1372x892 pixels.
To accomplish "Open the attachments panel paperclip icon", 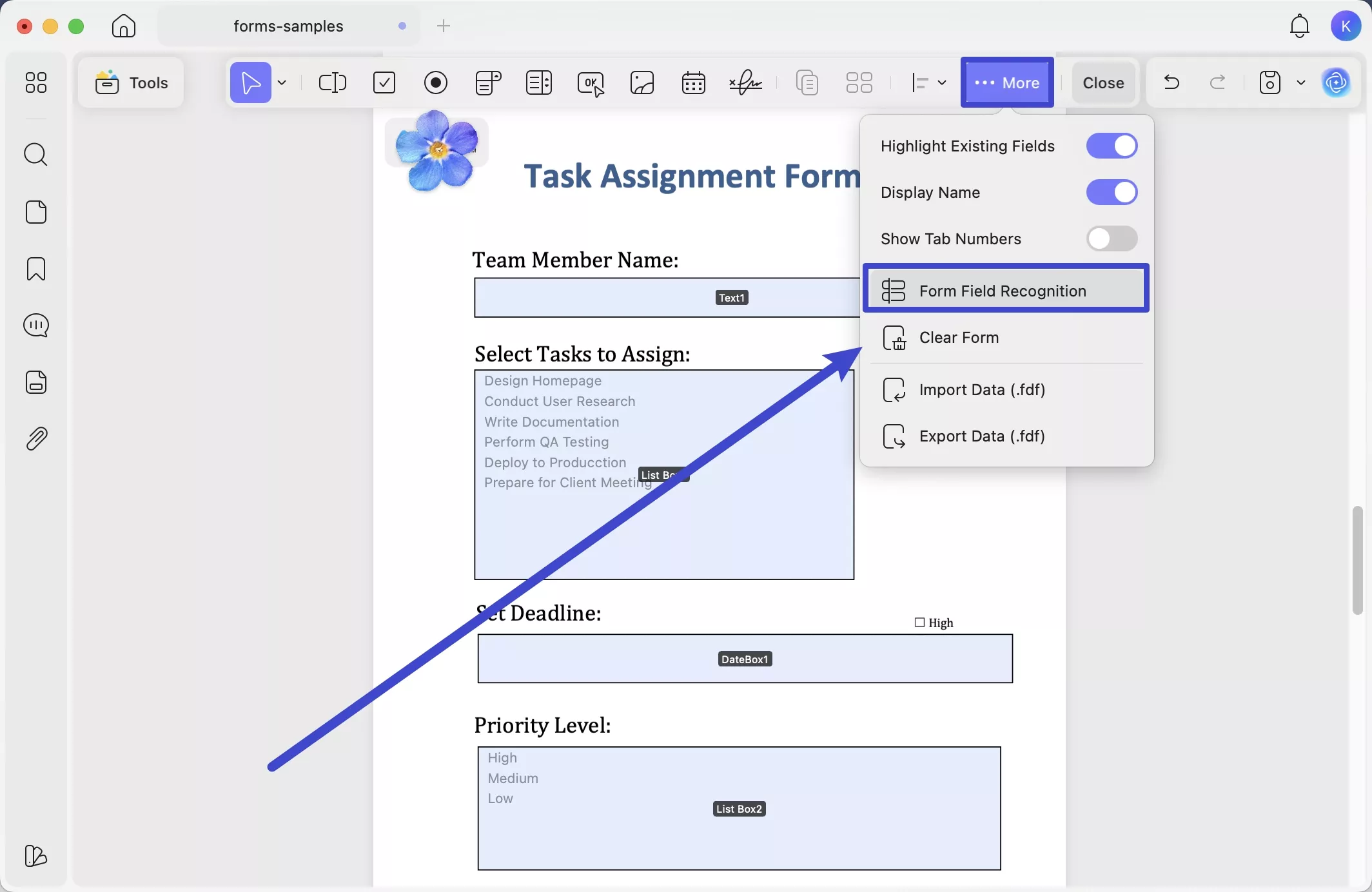I will [36, 439].
